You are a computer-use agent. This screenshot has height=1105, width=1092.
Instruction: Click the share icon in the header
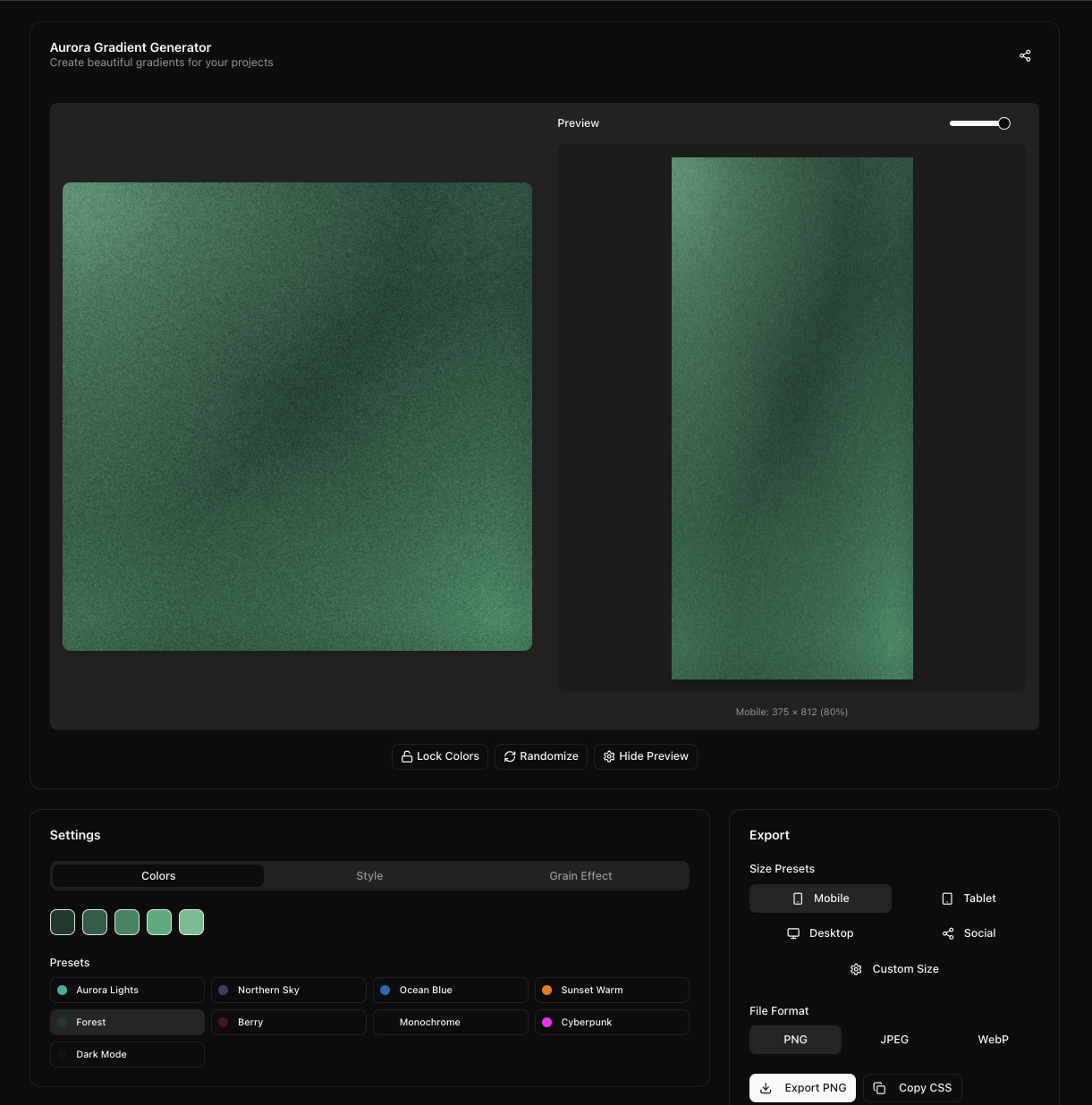1025,55
